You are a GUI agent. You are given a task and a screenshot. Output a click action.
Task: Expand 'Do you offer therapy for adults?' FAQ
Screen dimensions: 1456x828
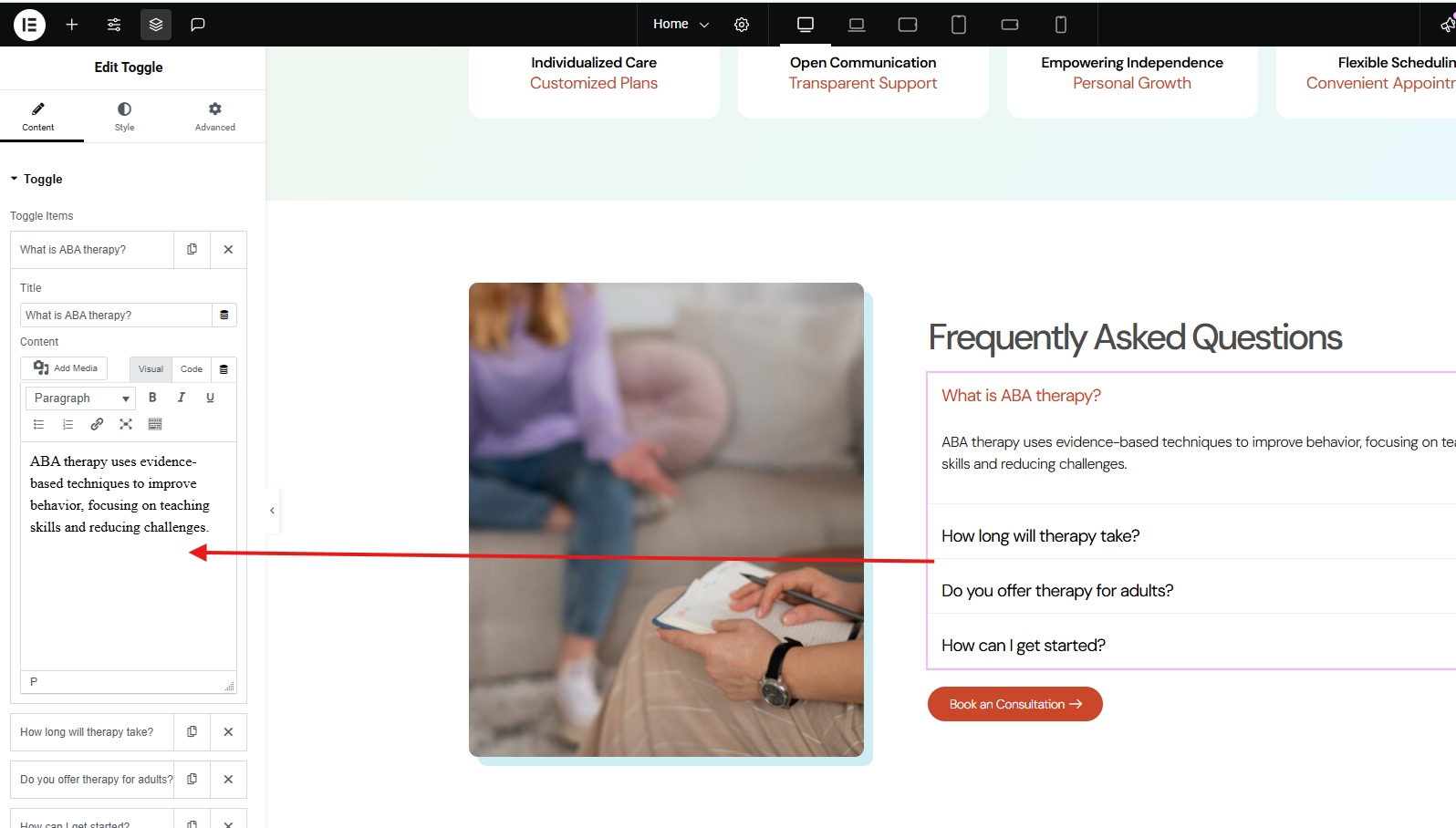click(x=1057, y=591)
